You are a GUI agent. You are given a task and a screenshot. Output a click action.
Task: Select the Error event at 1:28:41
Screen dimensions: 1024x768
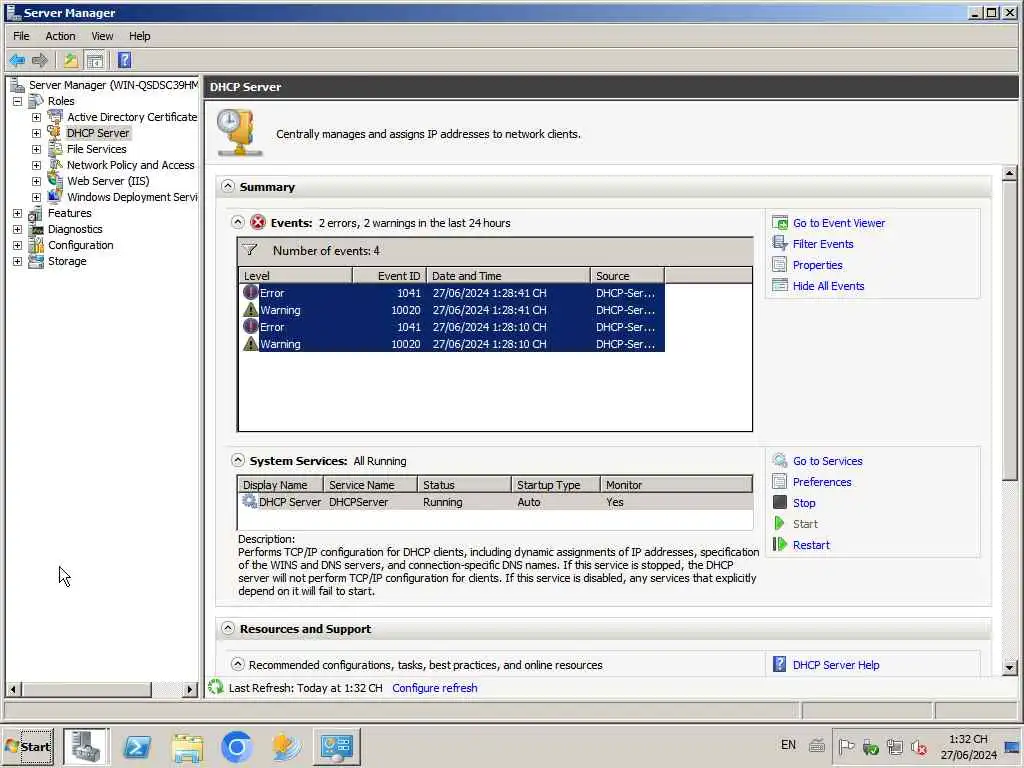tap(451, 293)
